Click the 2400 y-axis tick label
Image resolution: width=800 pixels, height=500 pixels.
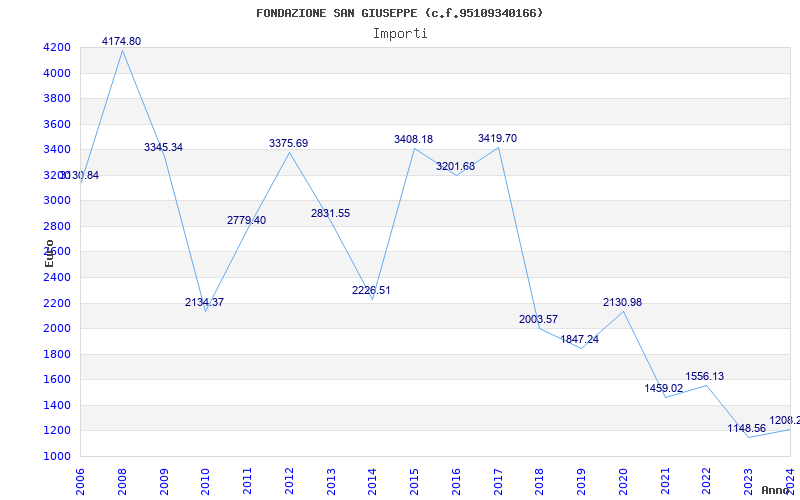pyautogui.click(x=57, y=278)
